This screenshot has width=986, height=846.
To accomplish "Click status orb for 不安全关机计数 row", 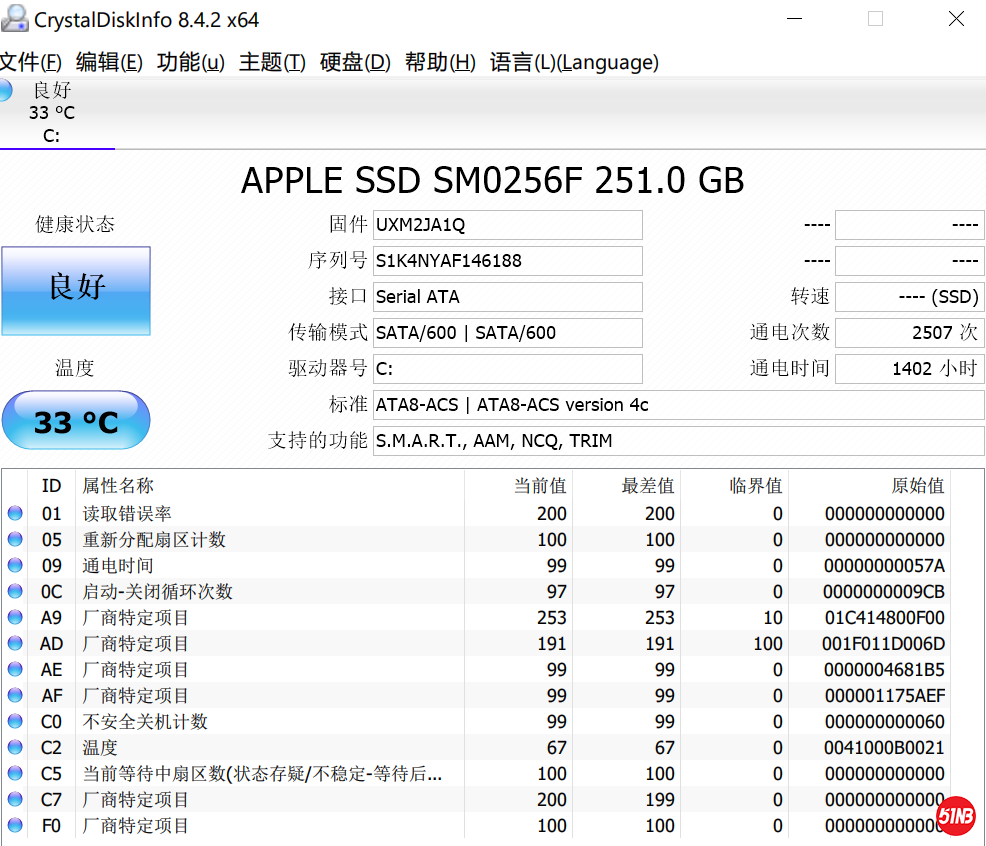I will point(15,722).
